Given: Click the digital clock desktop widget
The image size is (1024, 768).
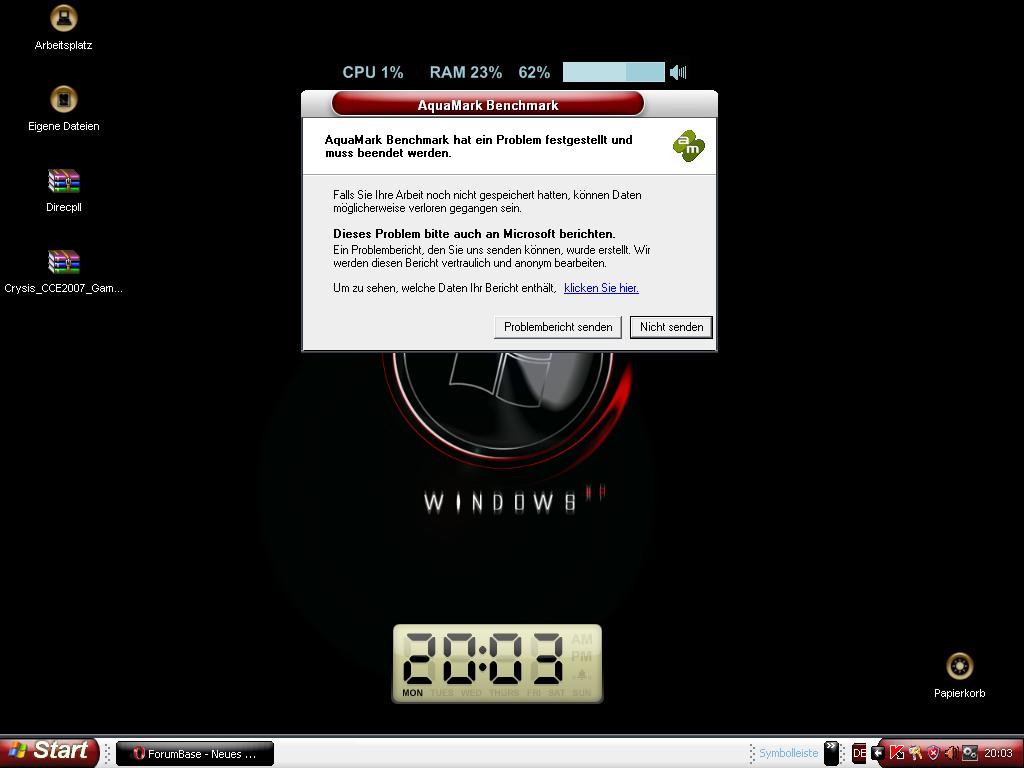Looking at the screenshot, I should 497,664.
